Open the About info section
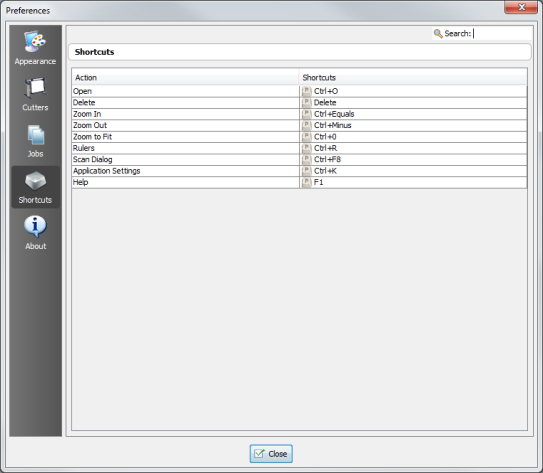 coord(35,233)
